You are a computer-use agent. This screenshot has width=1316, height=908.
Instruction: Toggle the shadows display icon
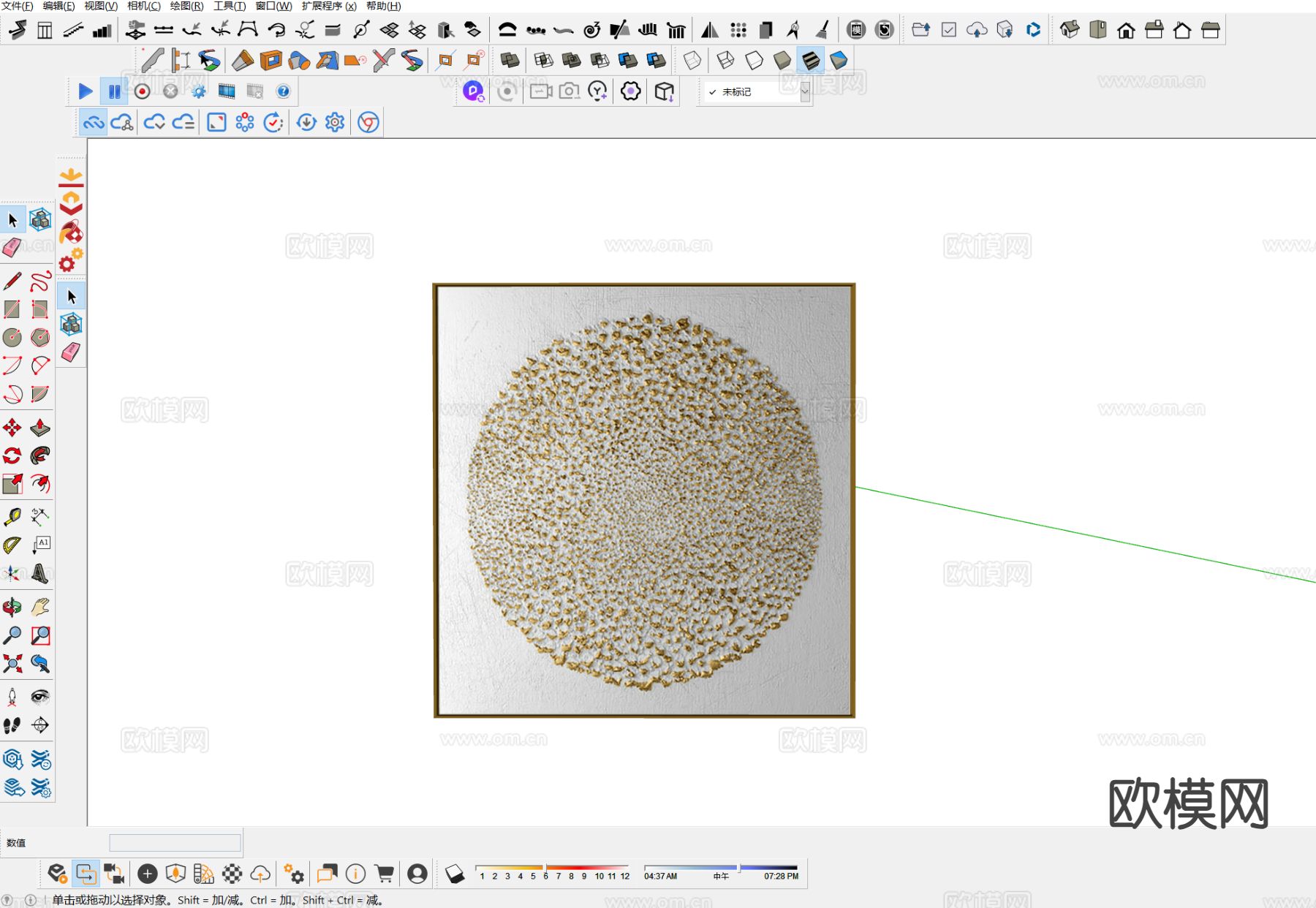coord(454,874)
